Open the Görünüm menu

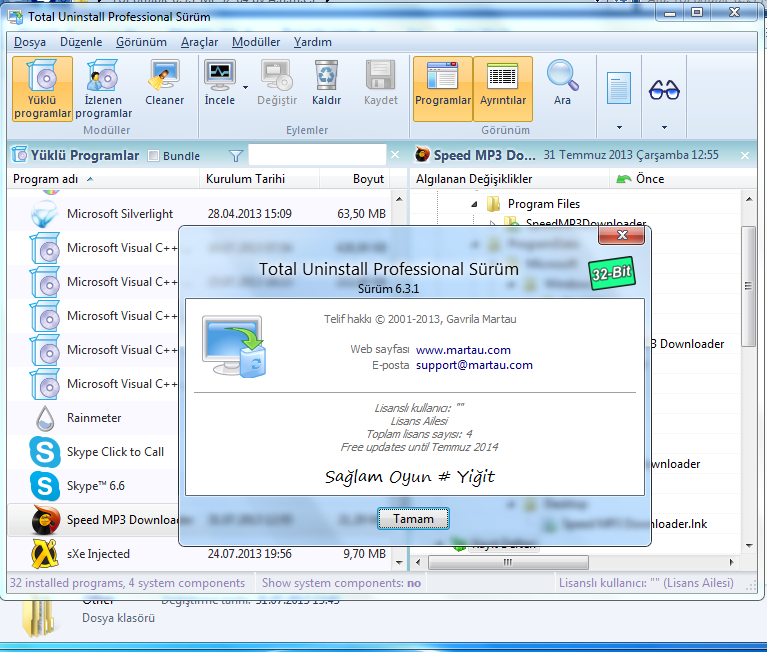tap(141, 42)
